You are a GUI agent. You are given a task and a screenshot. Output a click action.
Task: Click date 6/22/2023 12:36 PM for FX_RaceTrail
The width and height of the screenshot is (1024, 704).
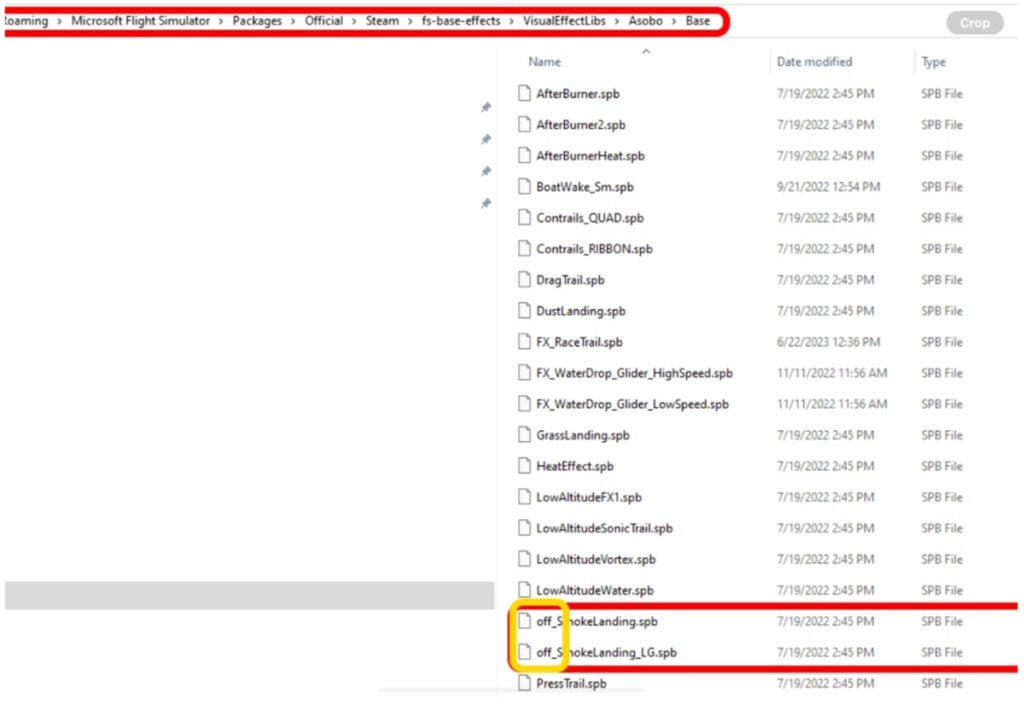828,342
